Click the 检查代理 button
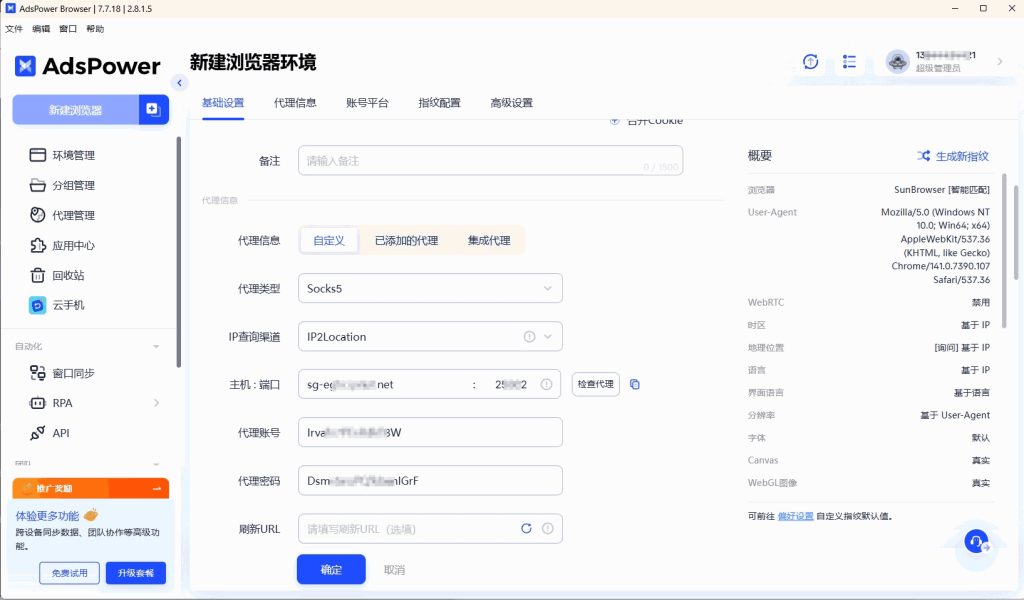Image resolution: width=1024 pixels, height=600 pixels. 595,384
